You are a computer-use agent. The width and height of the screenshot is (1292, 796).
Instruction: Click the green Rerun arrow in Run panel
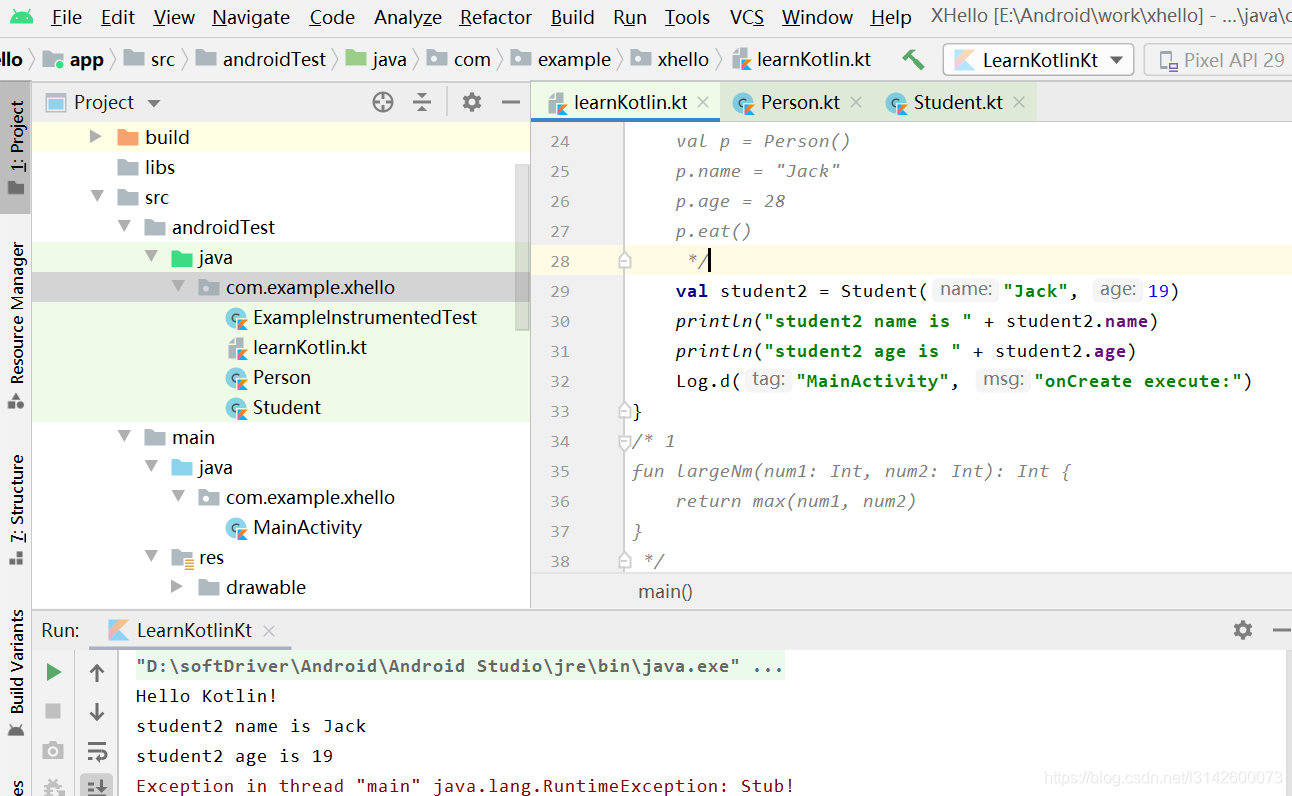click(54, 672)
